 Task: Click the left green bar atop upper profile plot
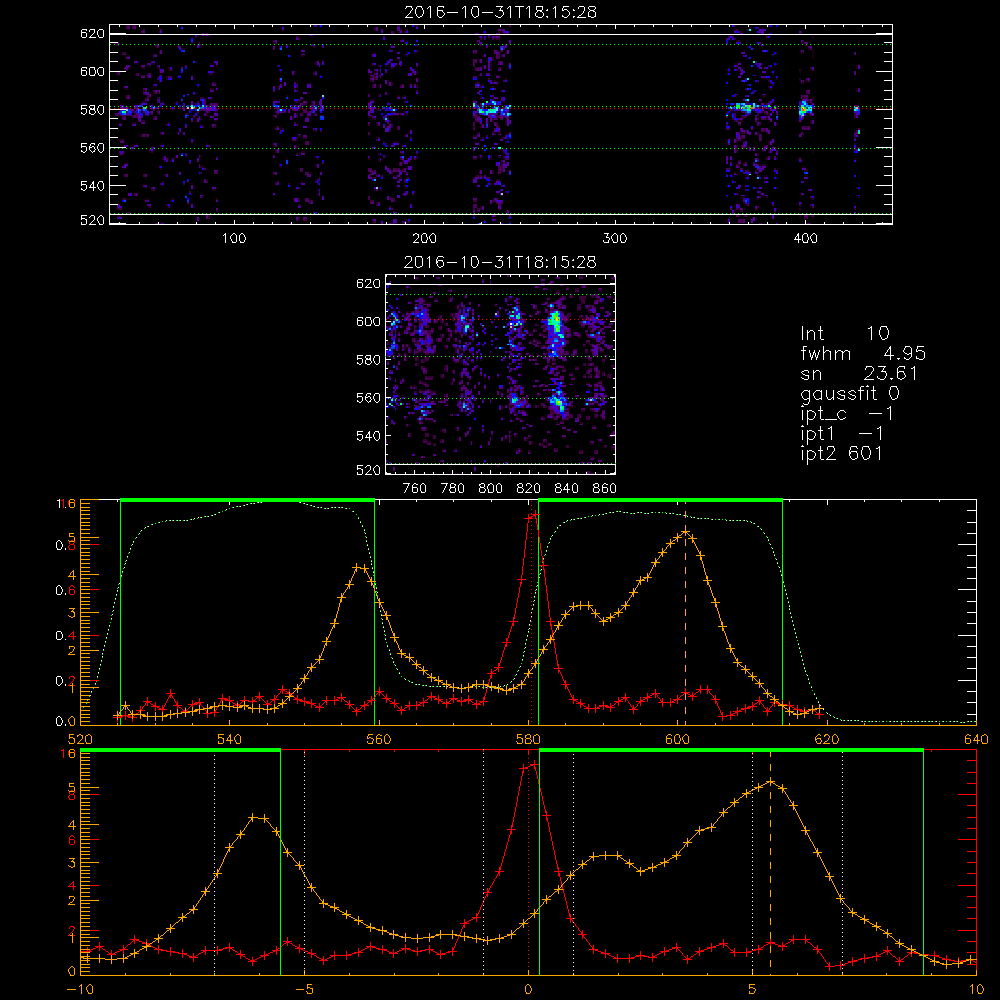(x=247, y=501)
